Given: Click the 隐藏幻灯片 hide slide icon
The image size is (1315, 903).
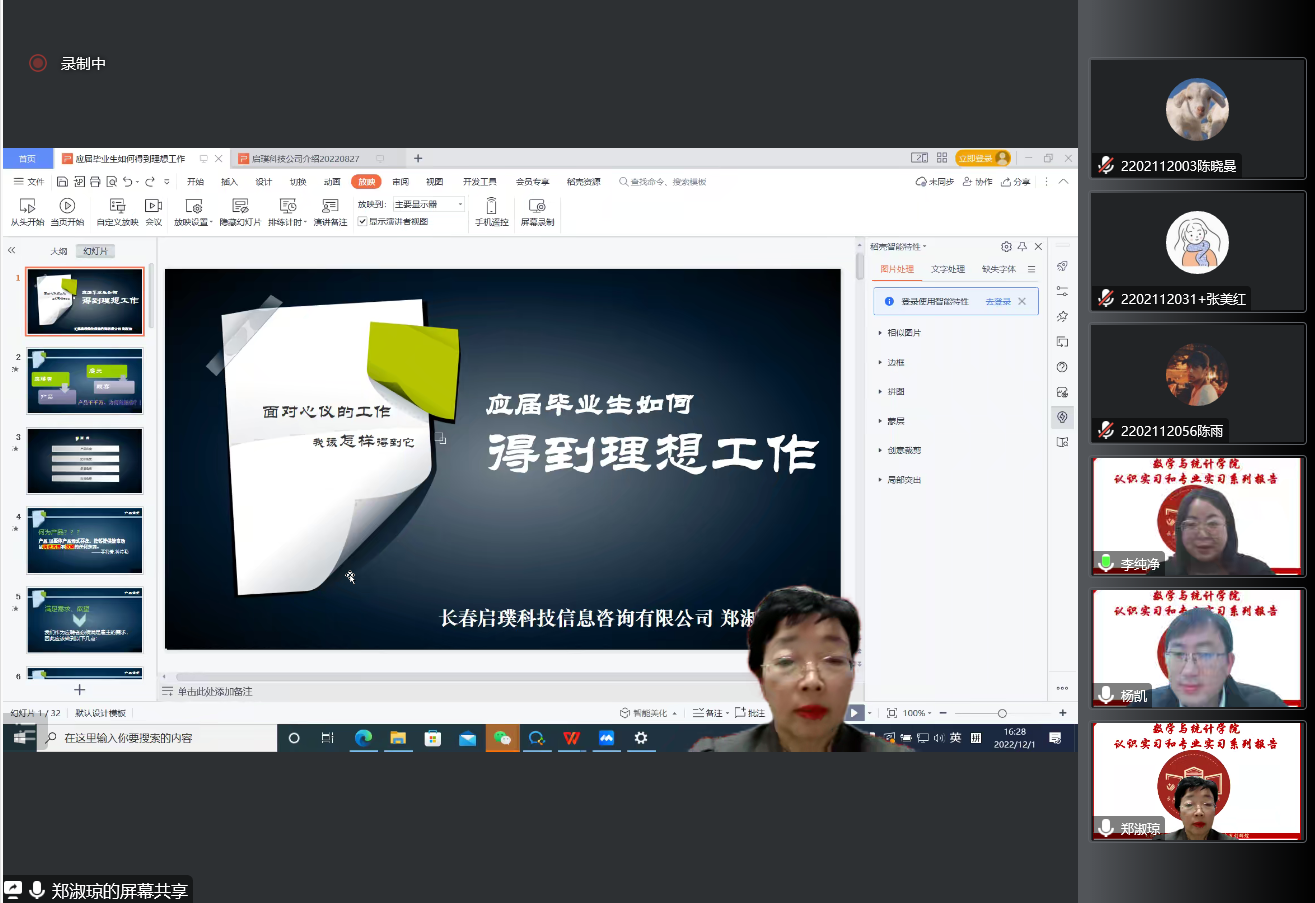Looking at the screenshot, I should pos(240,206).
